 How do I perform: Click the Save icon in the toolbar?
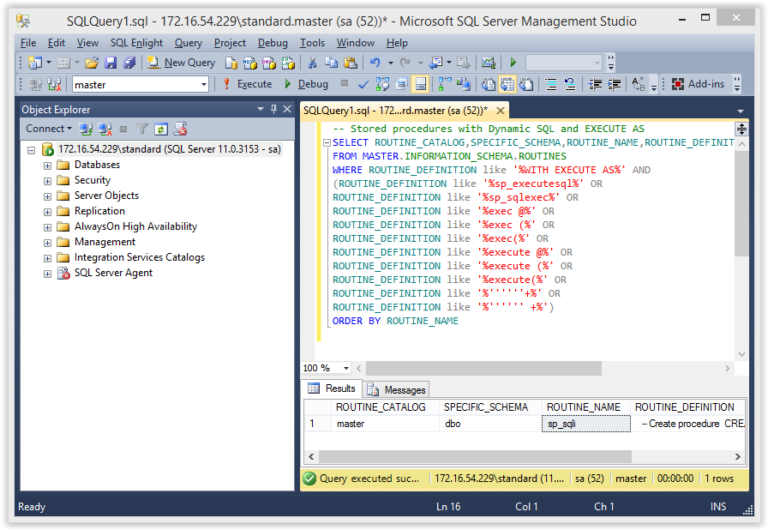pos(111,63)
